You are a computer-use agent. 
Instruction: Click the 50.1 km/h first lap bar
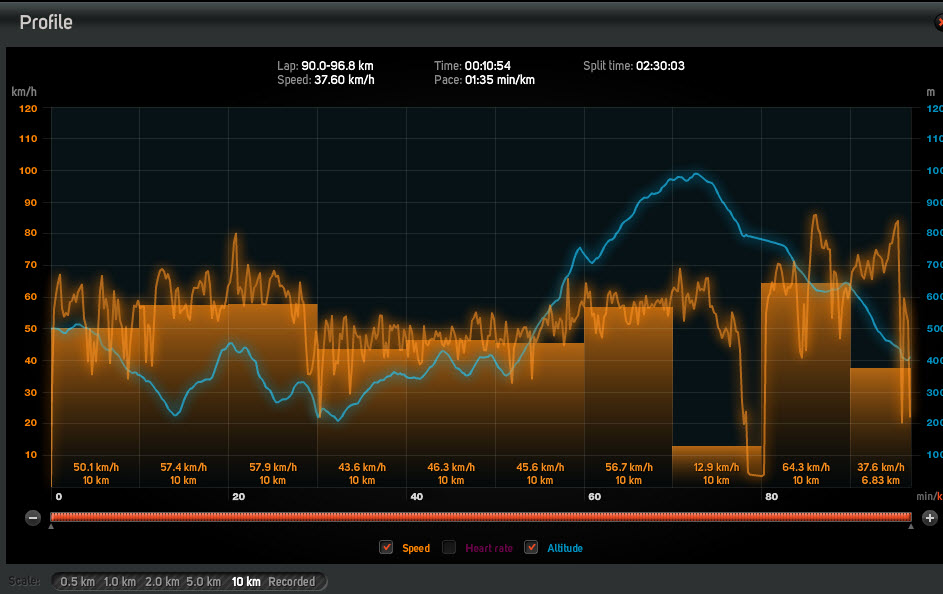coord(96,407)
